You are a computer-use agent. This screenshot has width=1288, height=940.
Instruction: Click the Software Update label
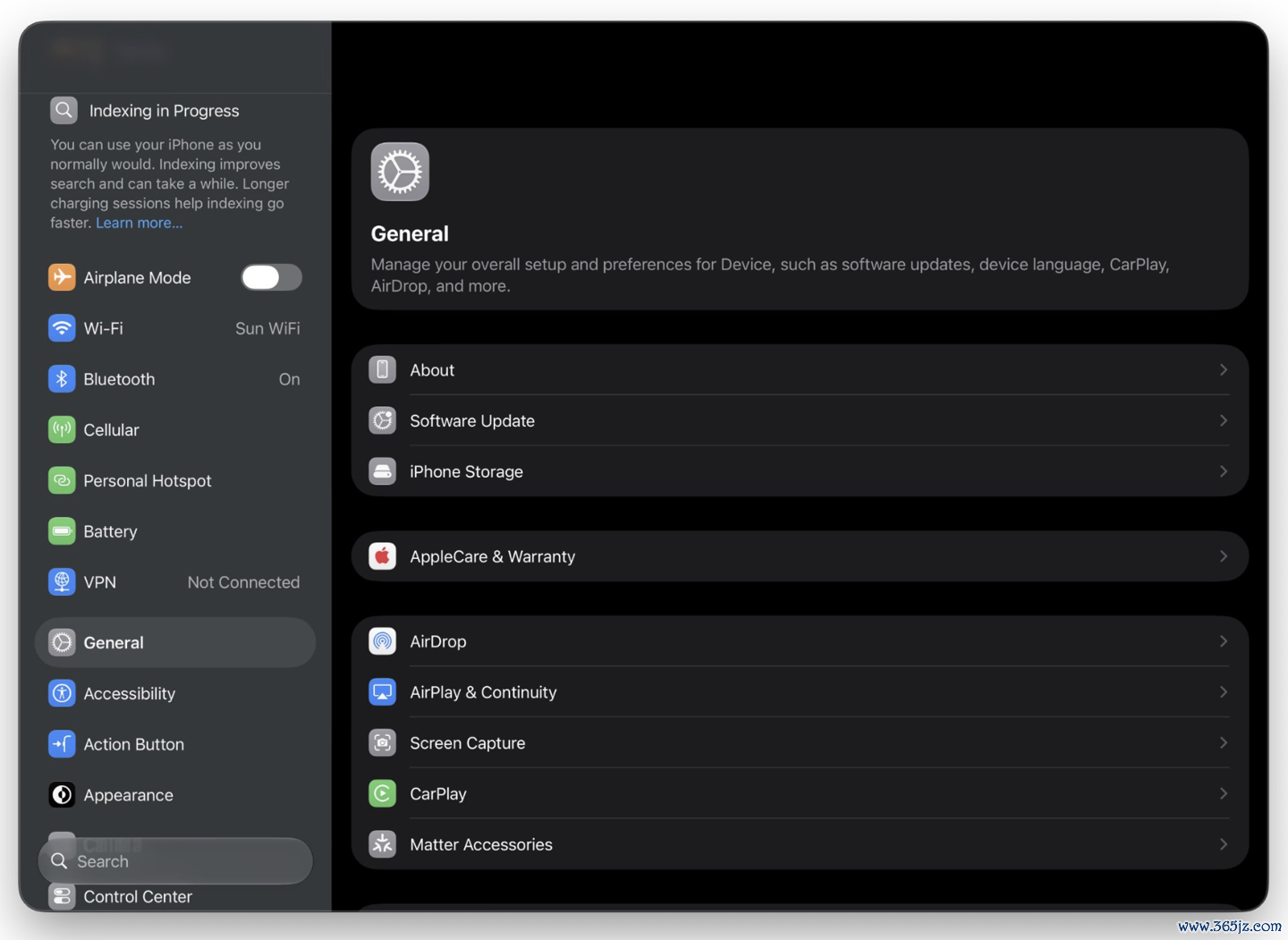tap(472, 420)
